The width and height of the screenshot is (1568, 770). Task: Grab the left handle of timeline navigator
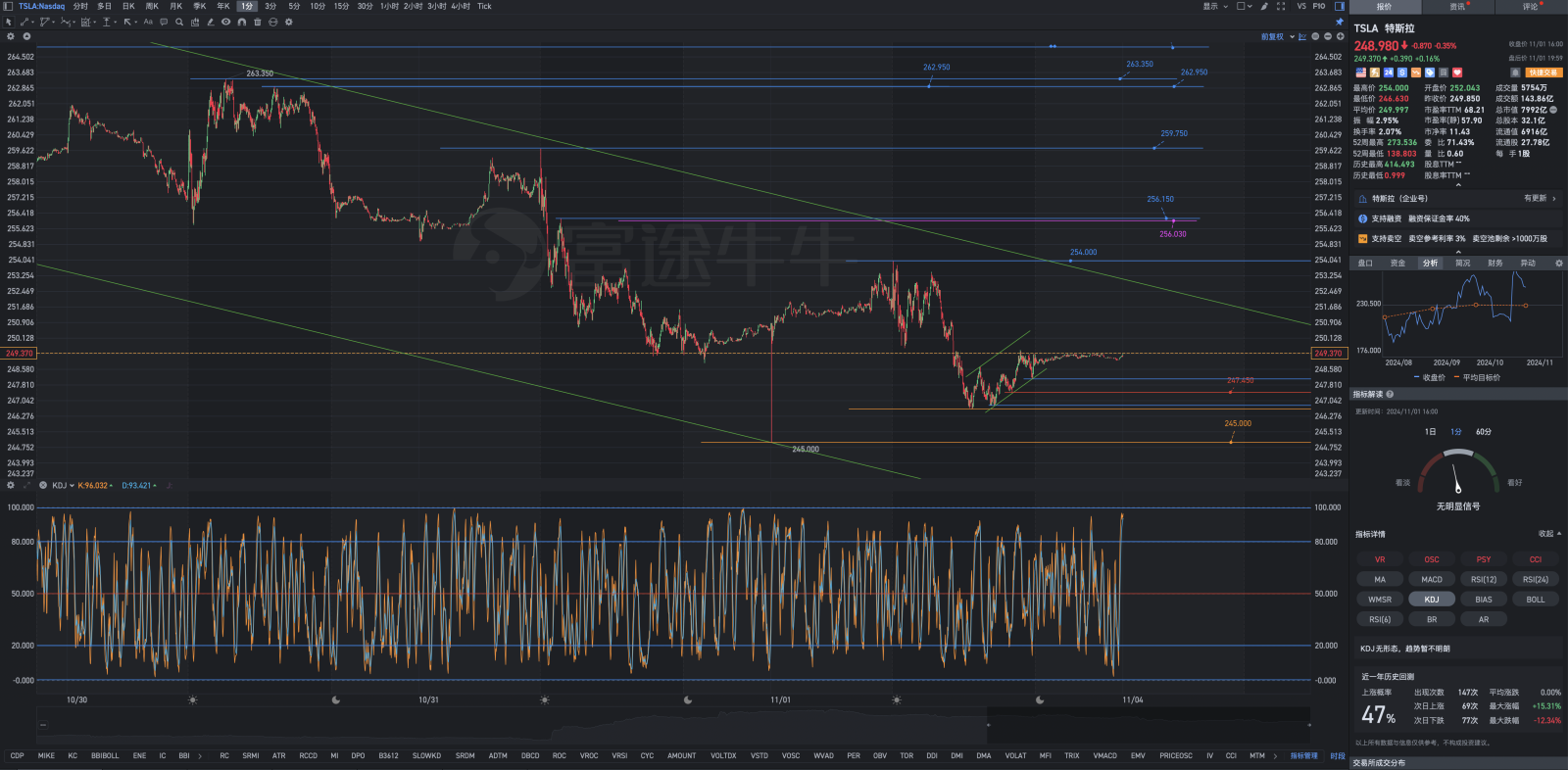click(988, 725)
